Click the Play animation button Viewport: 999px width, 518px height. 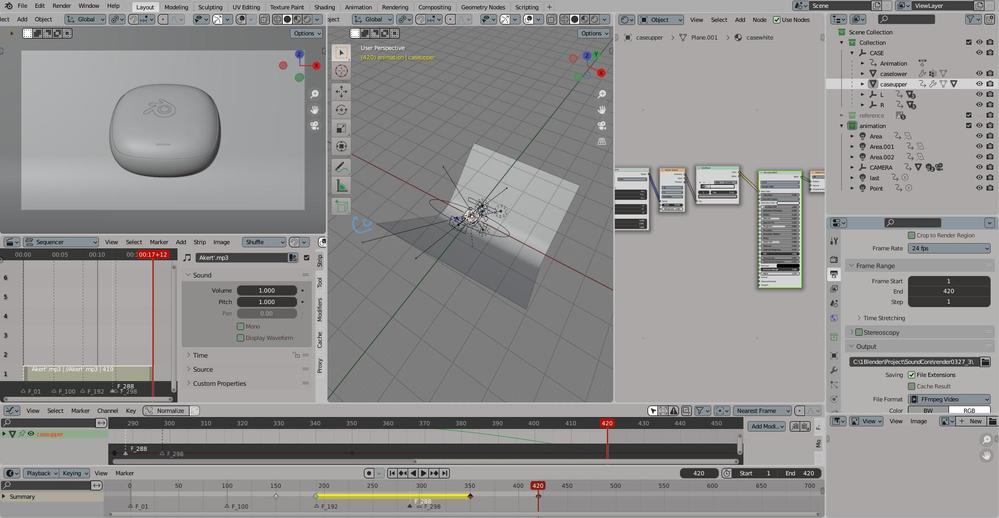424,473
